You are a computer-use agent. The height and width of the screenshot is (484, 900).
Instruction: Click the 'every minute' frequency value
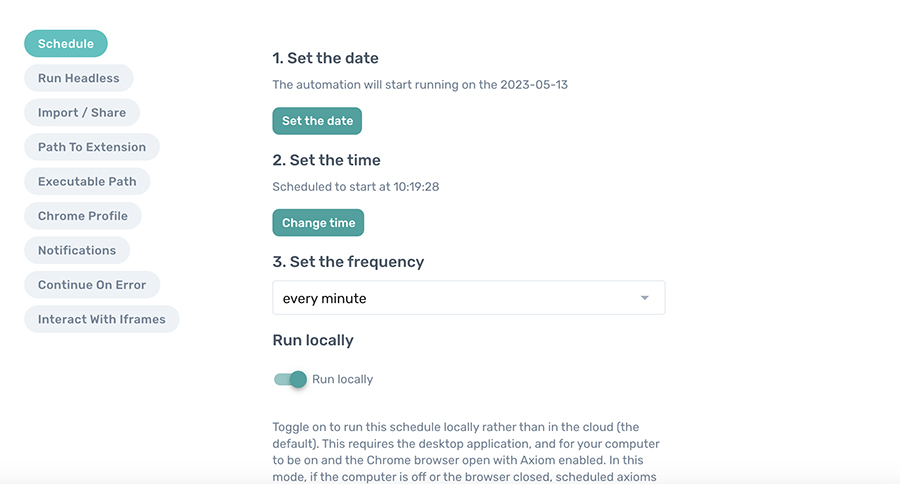[x=325, y=298]
